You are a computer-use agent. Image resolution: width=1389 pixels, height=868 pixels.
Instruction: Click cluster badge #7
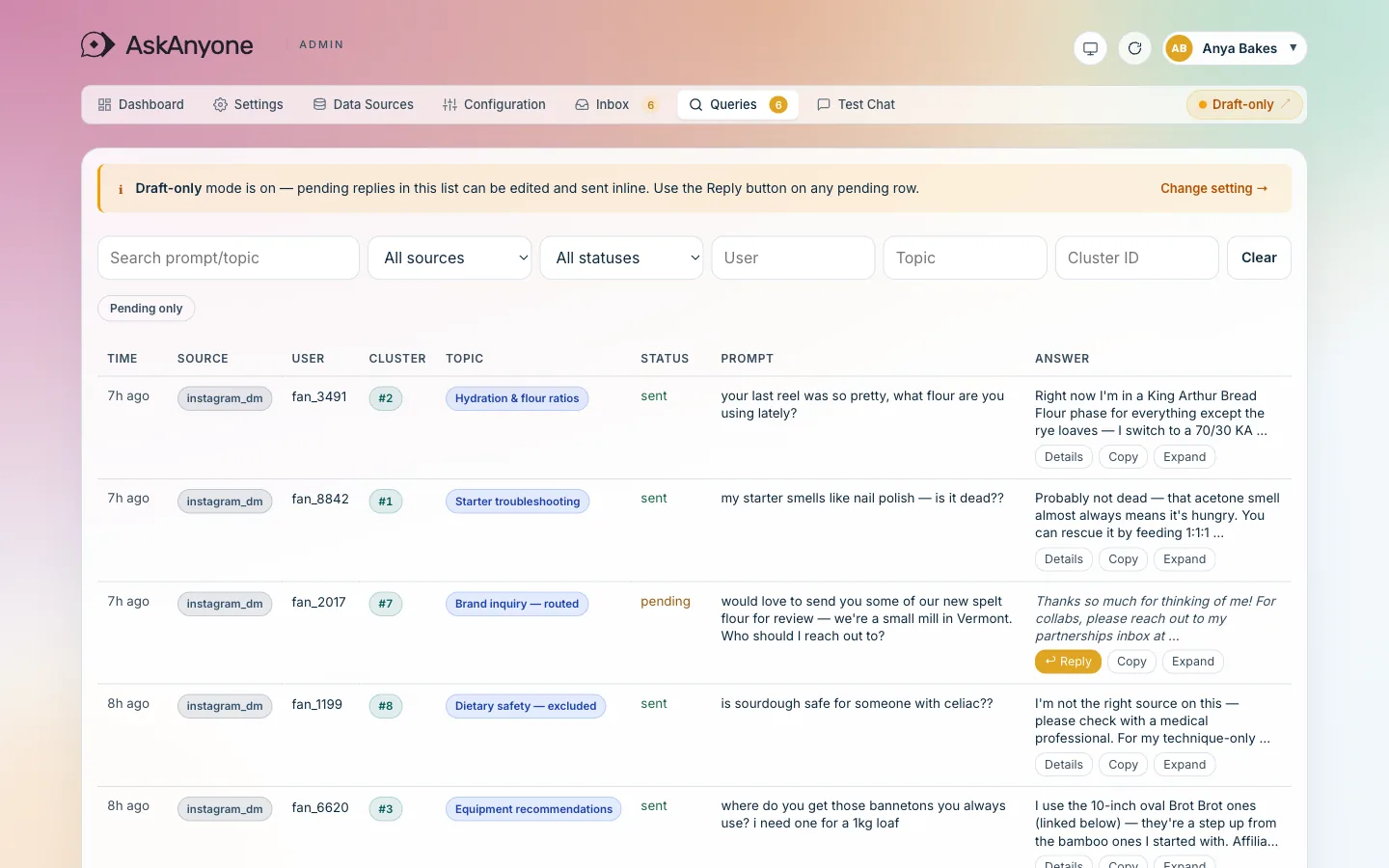386,604
